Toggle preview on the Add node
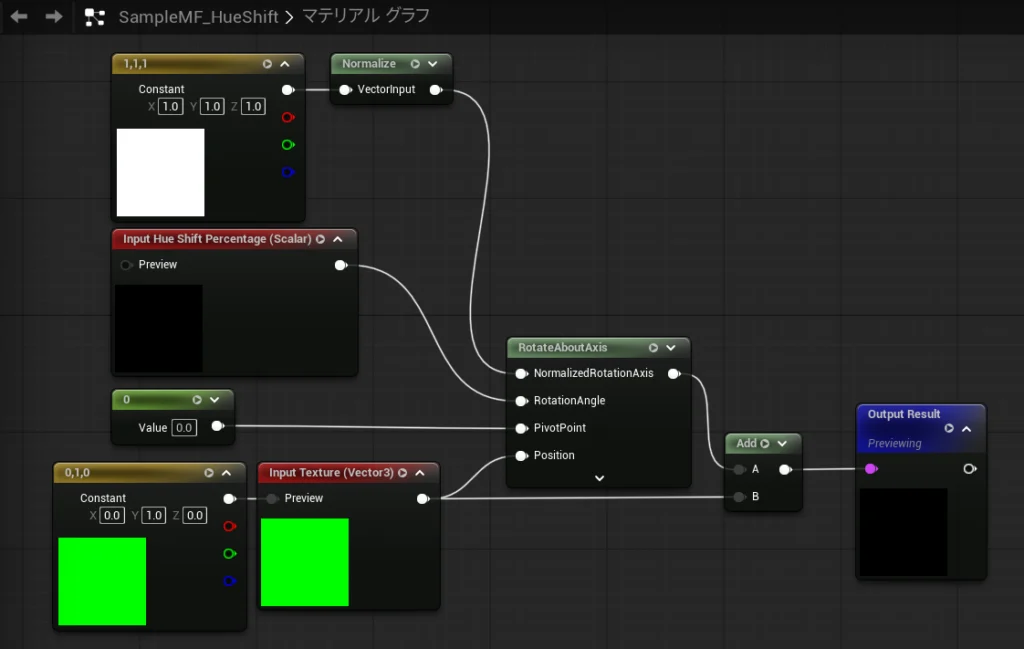This screenshot has width=1024, height=649. point(765,444)
